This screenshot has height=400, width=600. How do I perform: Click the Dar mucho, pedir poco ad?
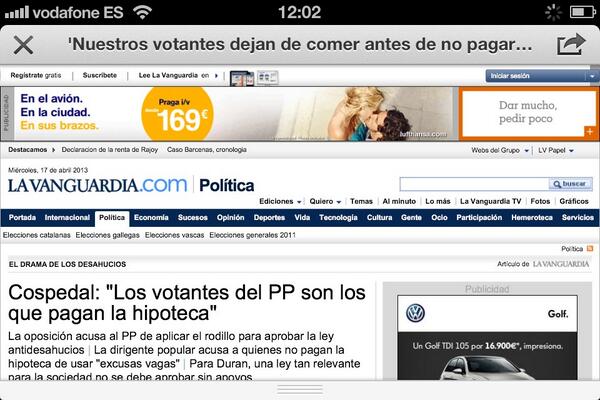coord(528,113)
